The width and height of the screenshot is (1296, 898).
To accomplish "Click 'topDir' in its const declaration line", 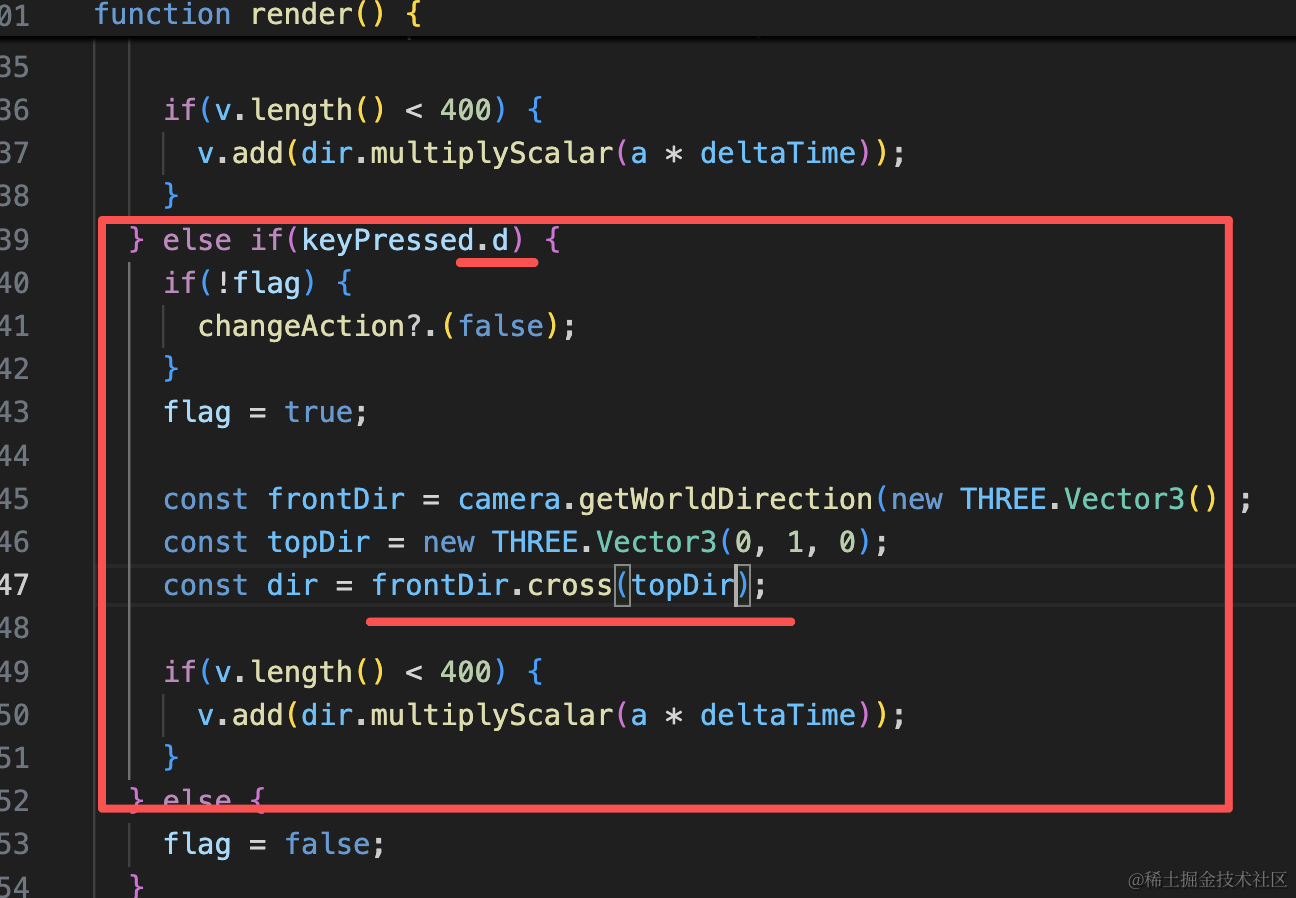I will pyautogui.click(x=319, y=542).
